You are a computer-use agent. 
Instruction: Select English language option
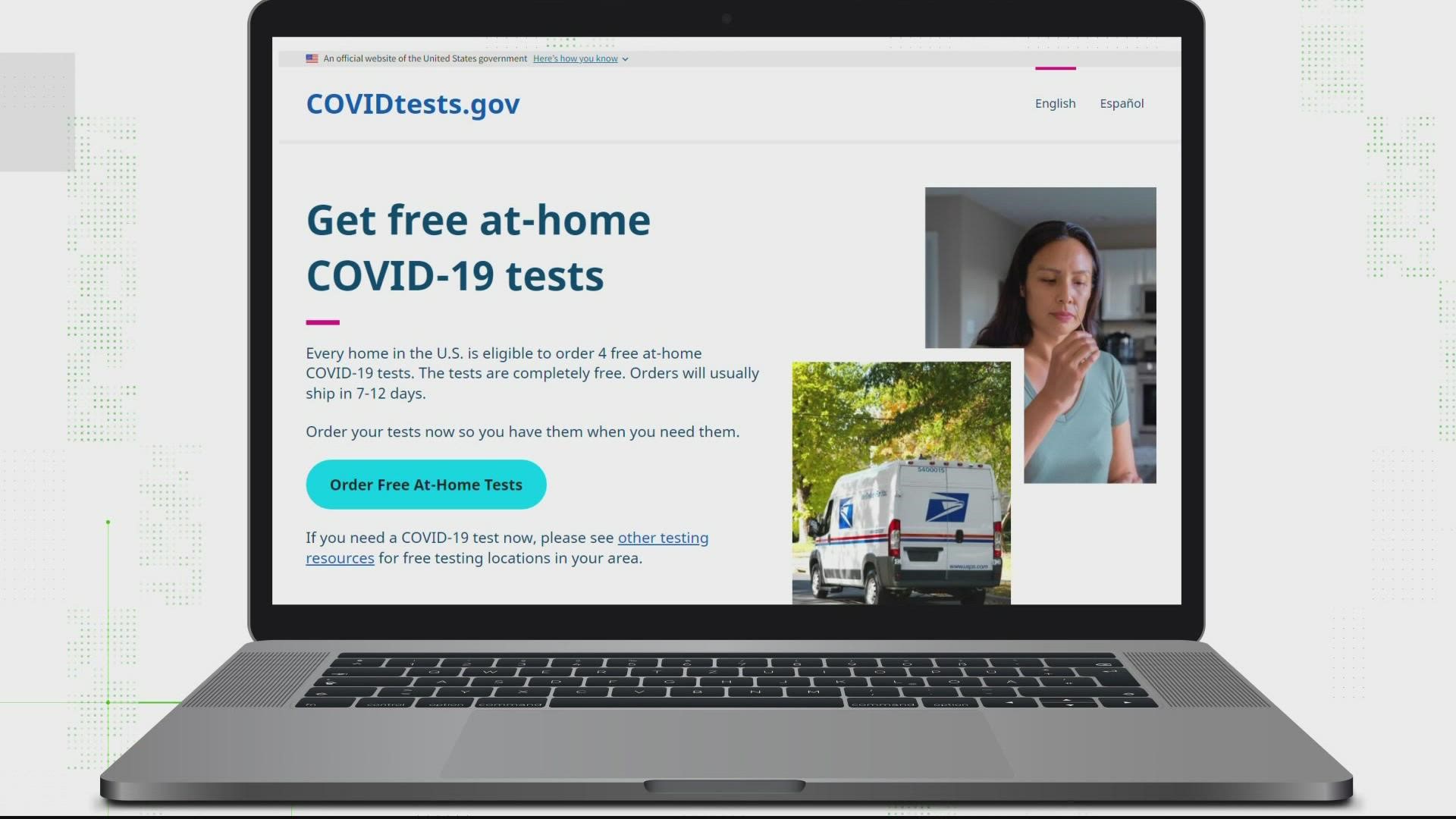[x=1054, y=103]
